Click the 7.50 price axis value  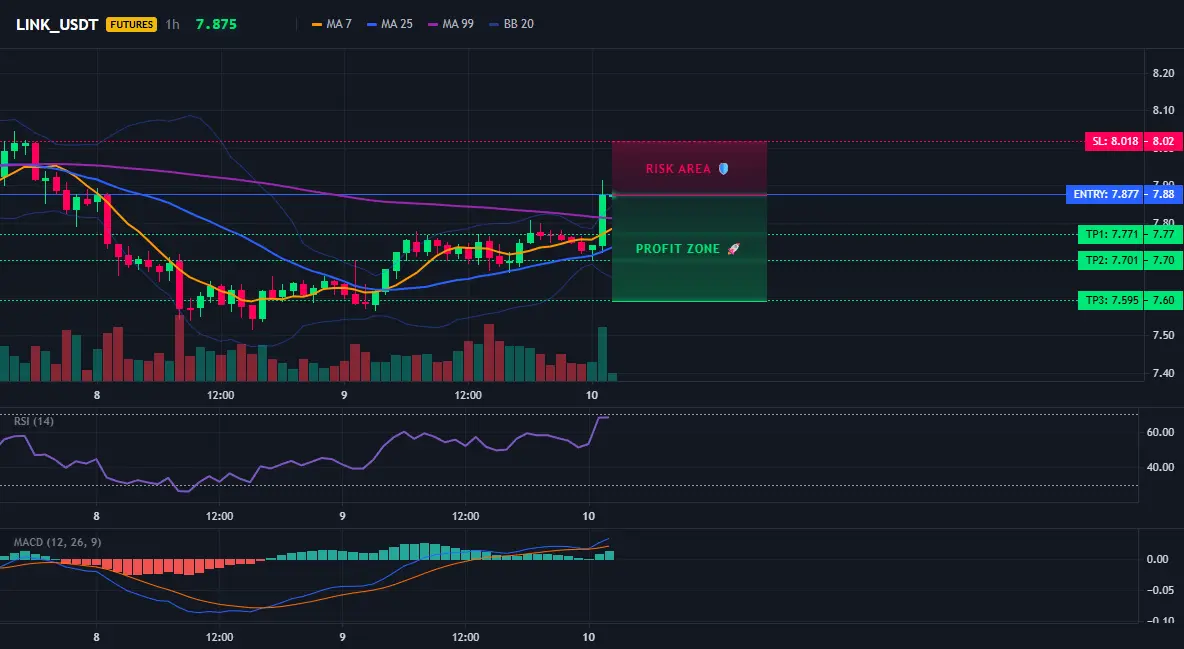coord(1163,335)
